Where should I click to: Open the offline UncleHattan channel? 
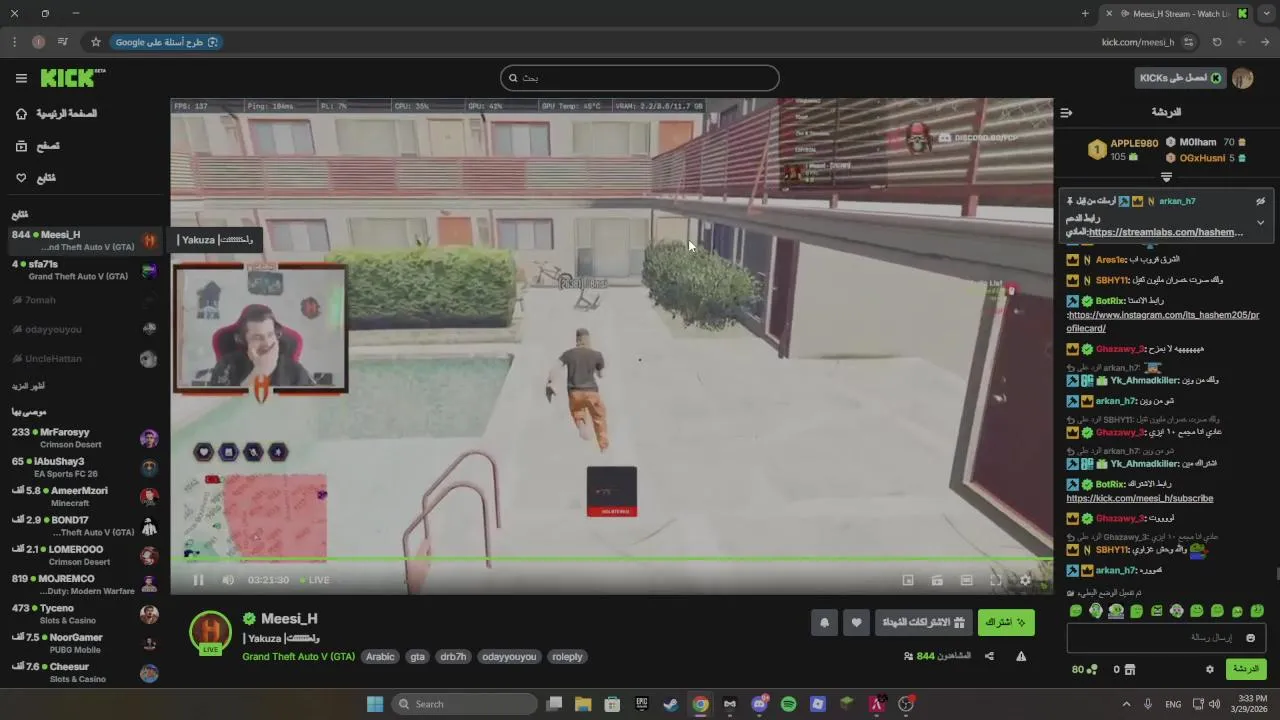tap(85, 358)
